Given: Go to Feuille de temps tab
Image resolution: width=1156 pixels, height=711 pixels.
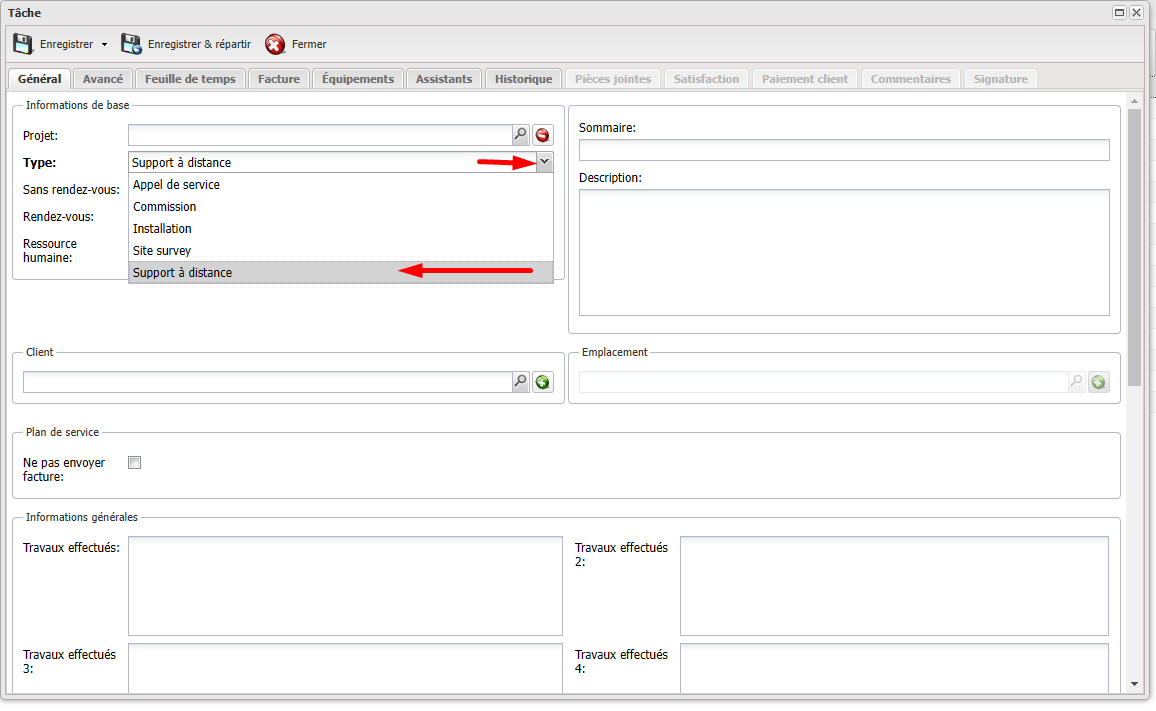Looking at the screenshot, I should pyautogui.click(x=190, y=79).
